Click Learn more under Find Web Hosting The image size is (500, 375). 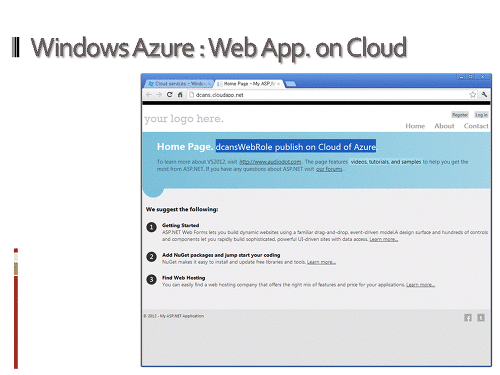(x=420, y=285)
